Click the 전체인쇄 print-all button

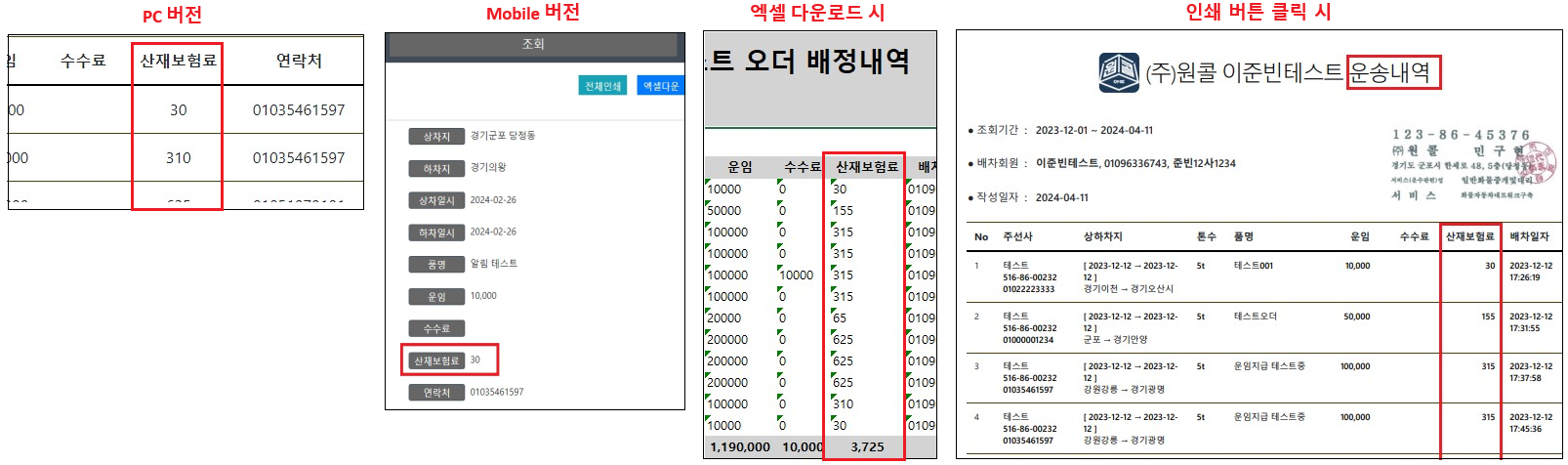point(602,86)
